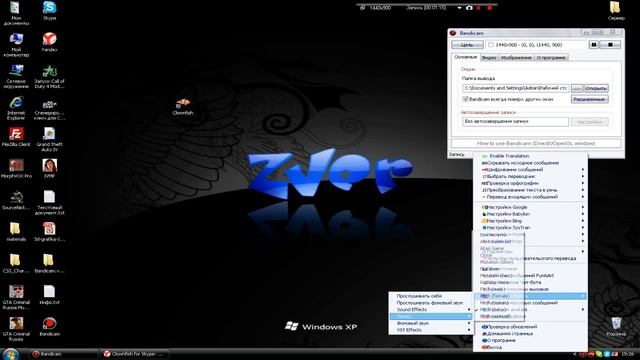Screen dimensions: 640x360
Task: Select the Мой компьютер desktop icon
Action: click(16, 39)
